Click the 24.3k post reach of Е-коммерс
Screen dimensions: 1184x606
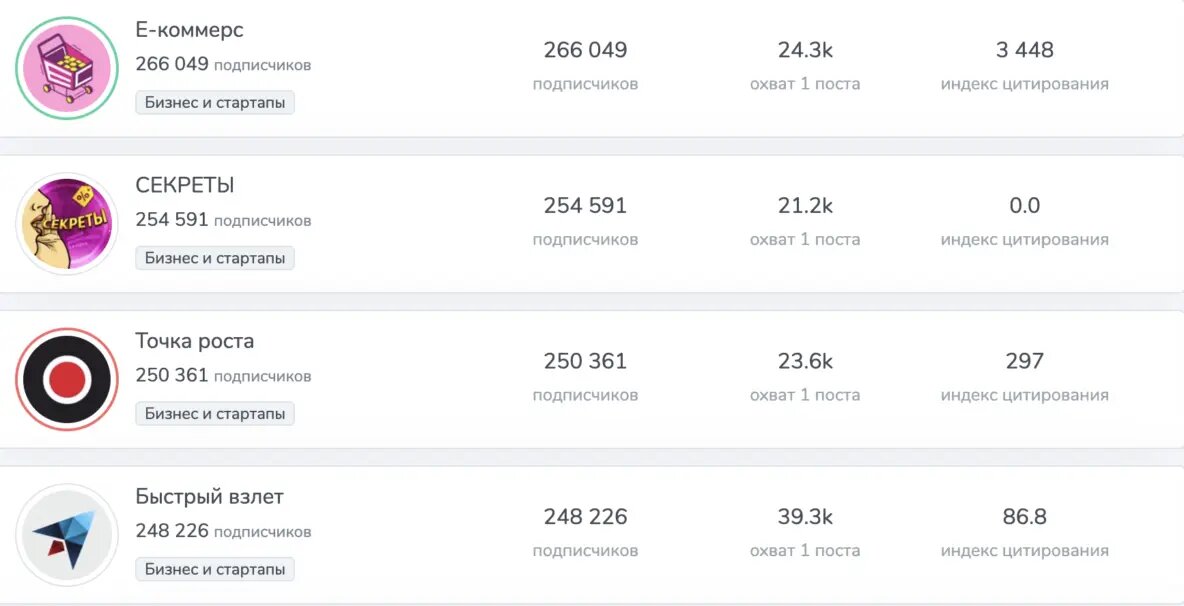[x=805, y=49]
